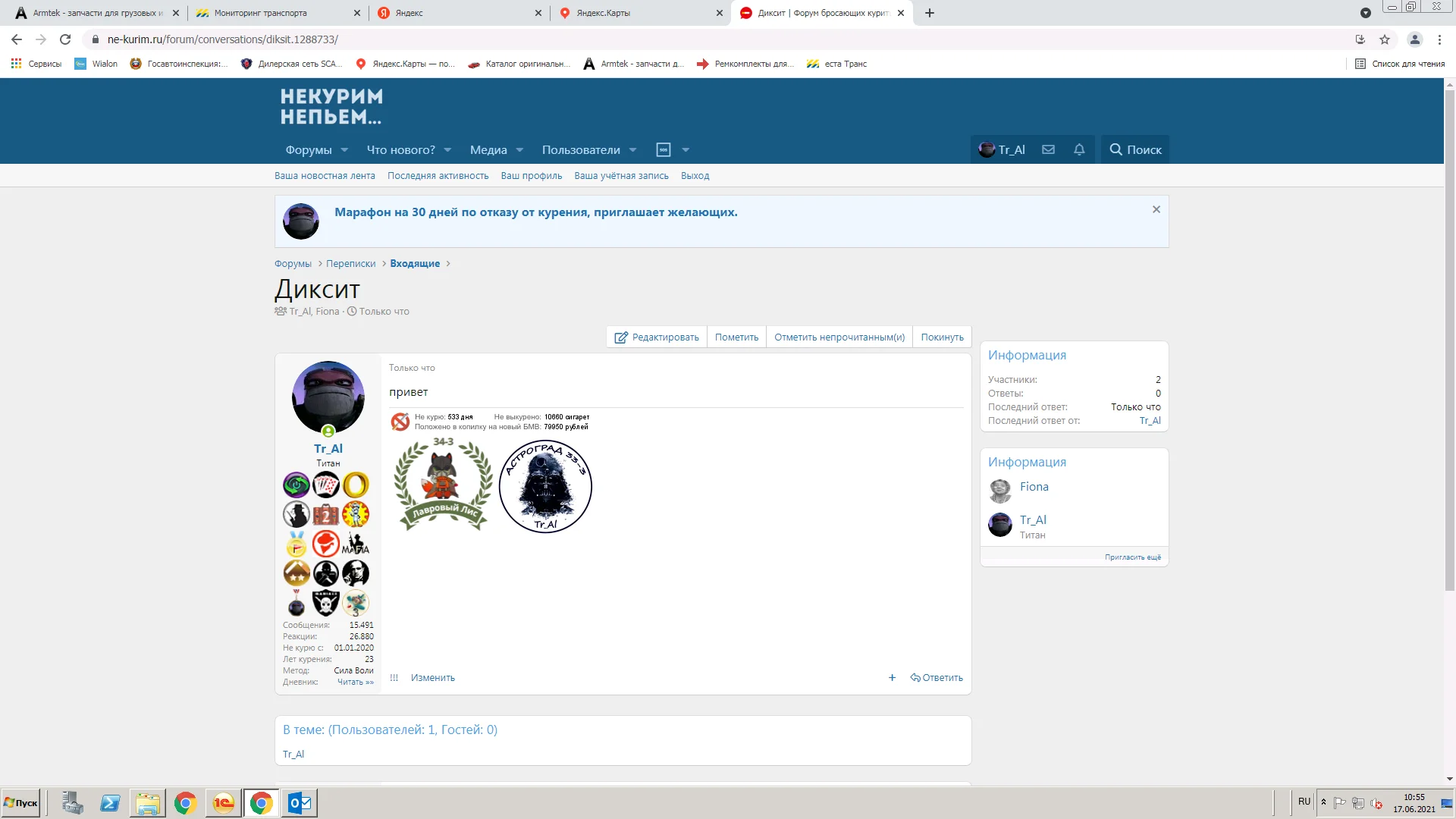This screenshot has height=819, width=1456.
Task: Click the Google apps Сервисы bookmark
Action: coord(36,64)
